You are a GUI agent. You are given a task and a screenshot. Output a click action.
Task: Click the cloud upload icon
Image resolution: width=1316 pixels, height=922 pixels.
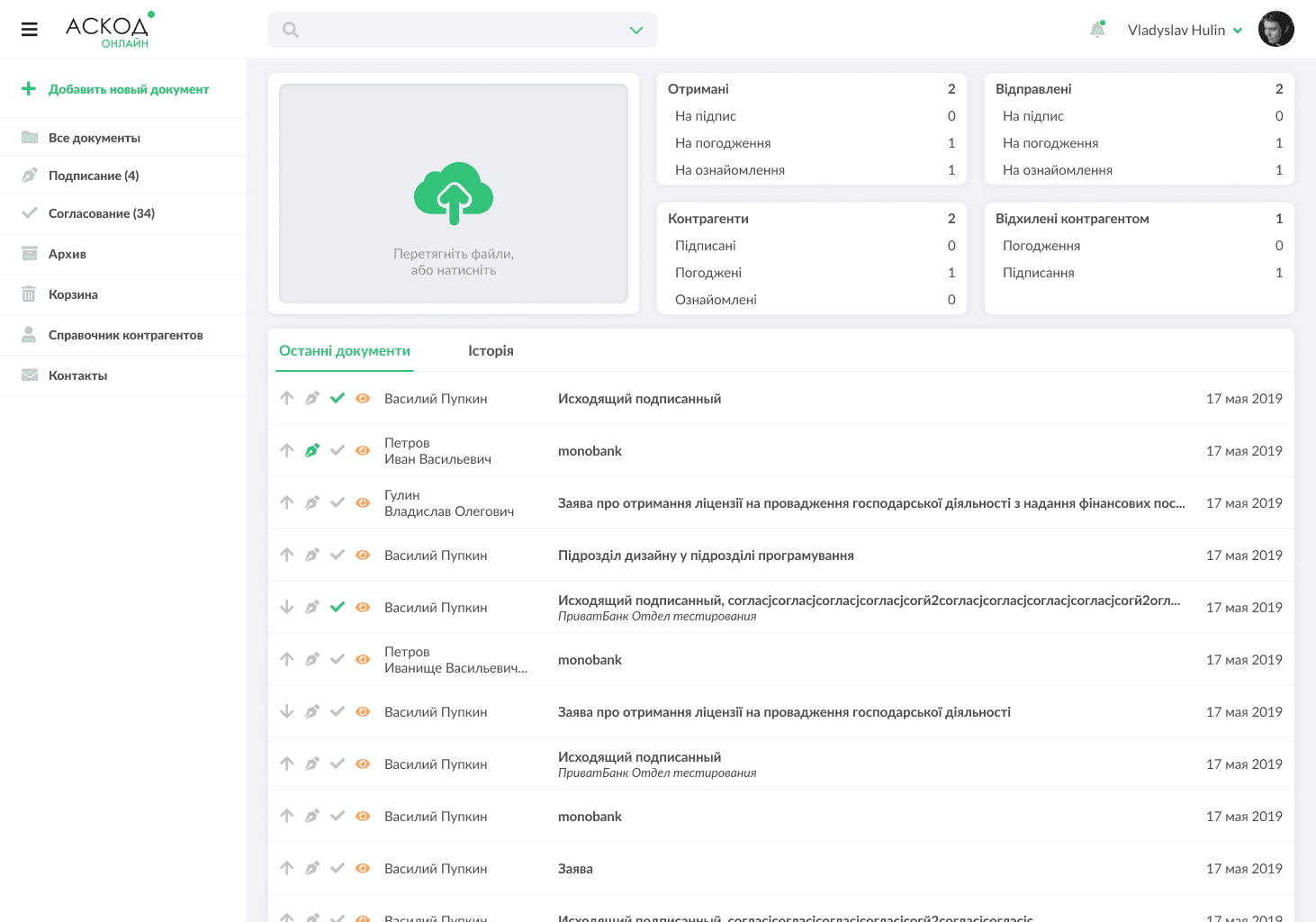(x=454, y=192)
